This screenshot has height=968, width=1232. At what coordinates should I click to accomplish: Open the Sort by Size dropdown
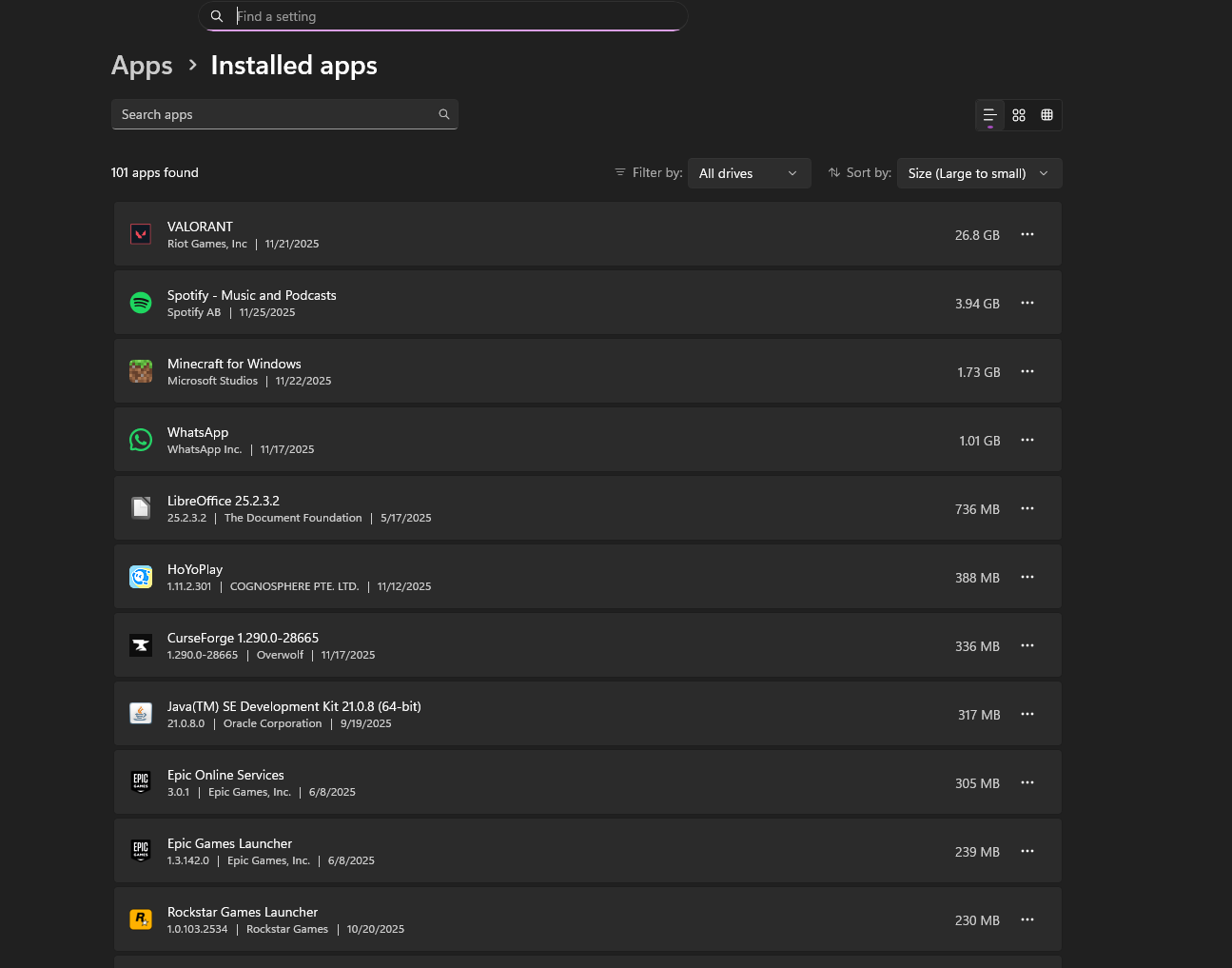(979, 173)
